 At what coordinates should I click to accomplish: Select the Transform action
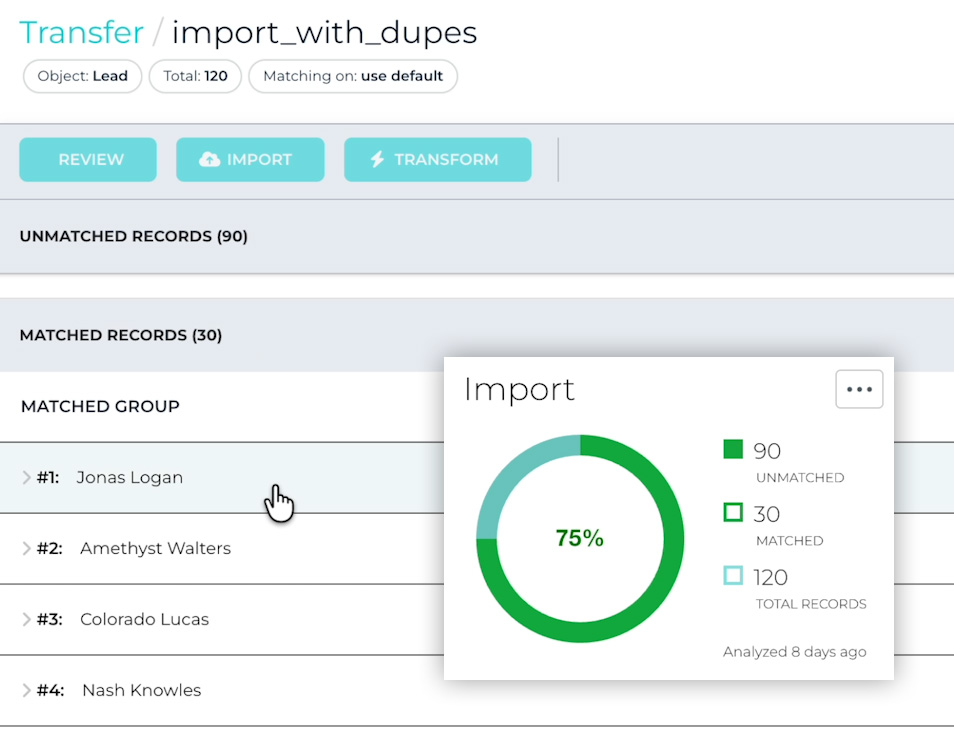[437, 159]
